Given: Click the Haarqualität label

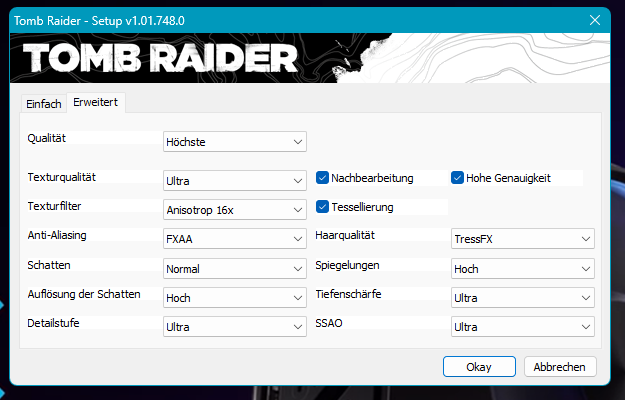Looking at the screenshot, I should click(345, 235).
